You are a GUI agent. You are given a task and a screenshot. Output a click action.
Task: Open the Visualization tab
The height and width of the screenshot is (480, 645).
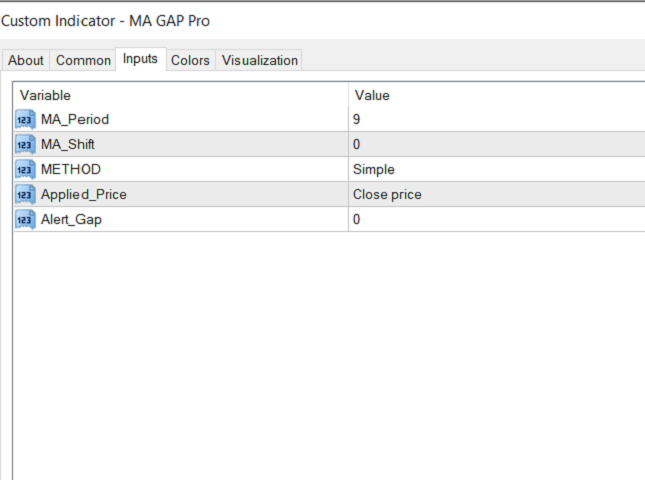click(260, 60)
